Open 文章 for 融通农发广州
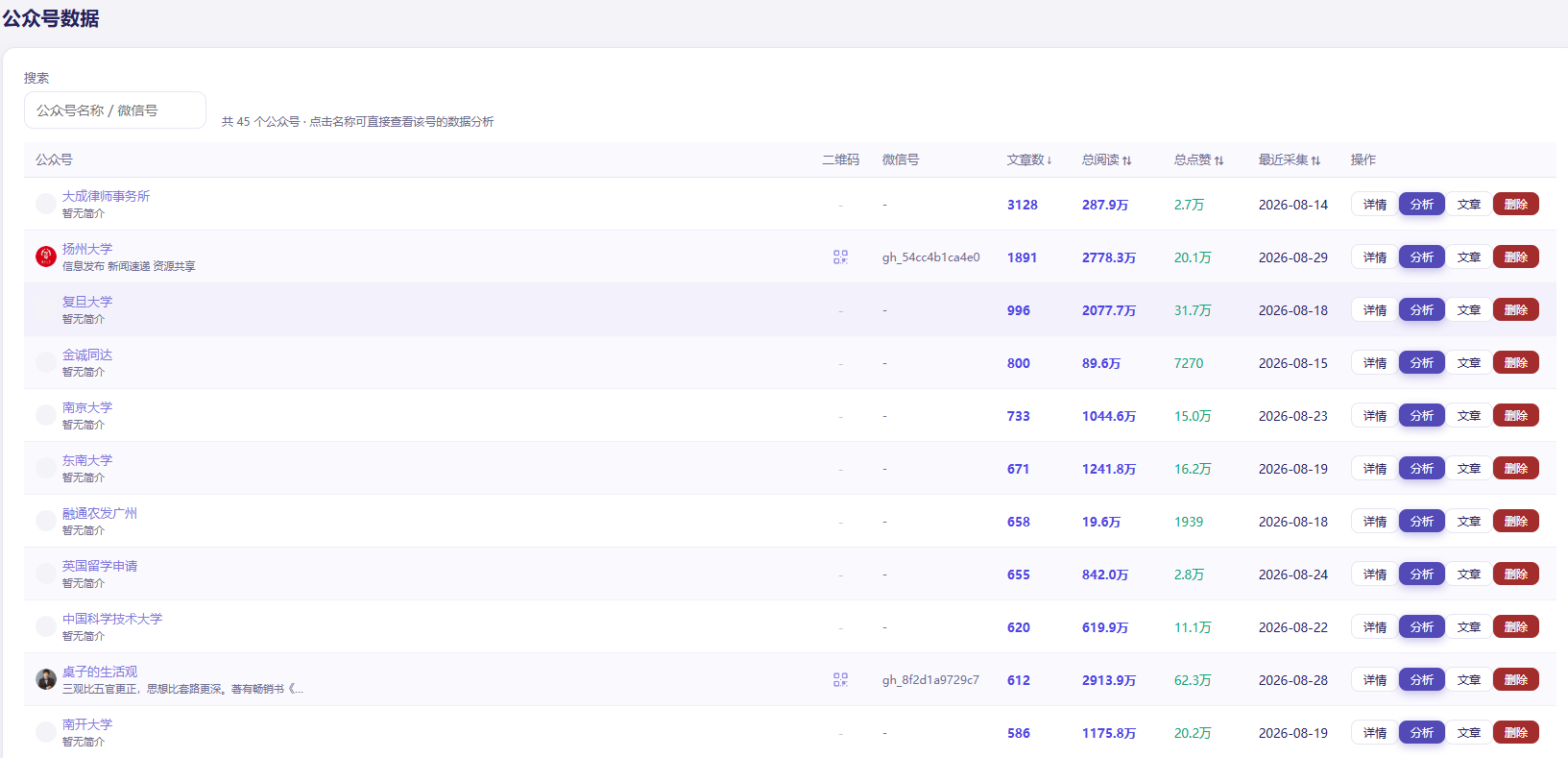1568x758 pixels. click(x=1469, y=522)
